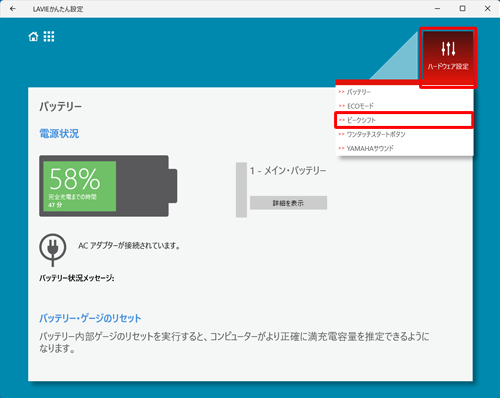
Task: Click the ハードウェア設定 tile
Action: (448, 58)
